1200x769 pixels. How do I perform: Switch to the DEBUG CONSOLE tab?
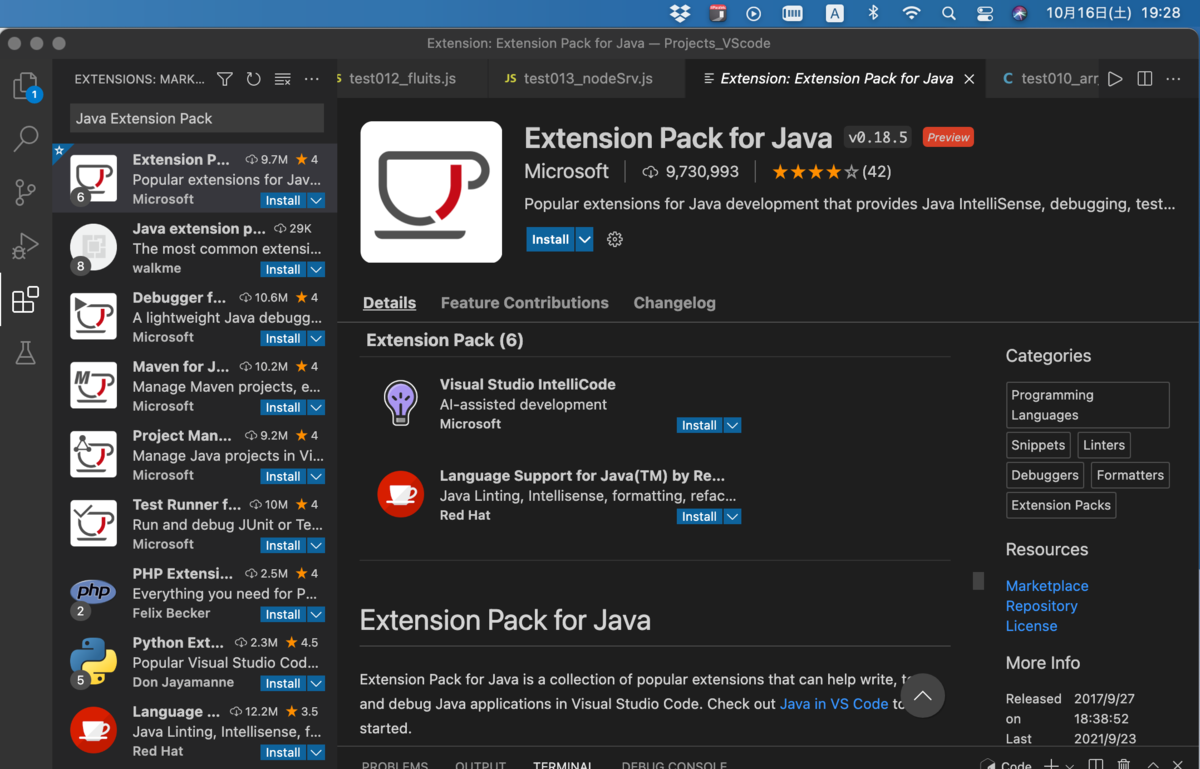[x=674, y=763]
